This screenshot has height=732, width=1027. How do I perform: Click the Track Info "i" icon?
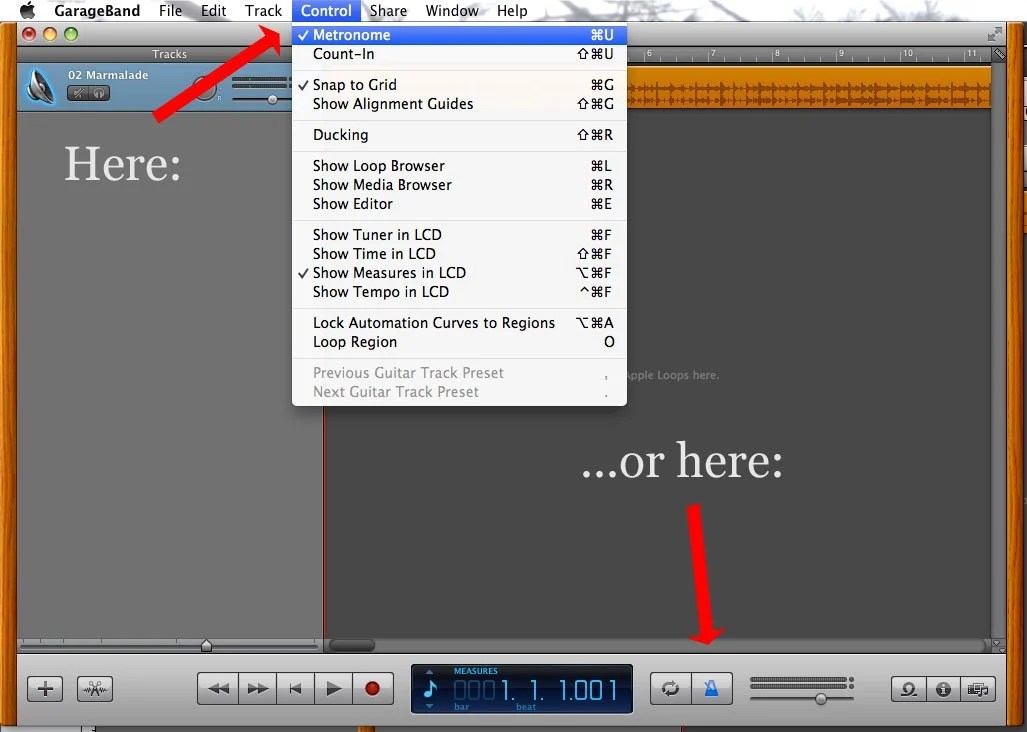[943, 689]
